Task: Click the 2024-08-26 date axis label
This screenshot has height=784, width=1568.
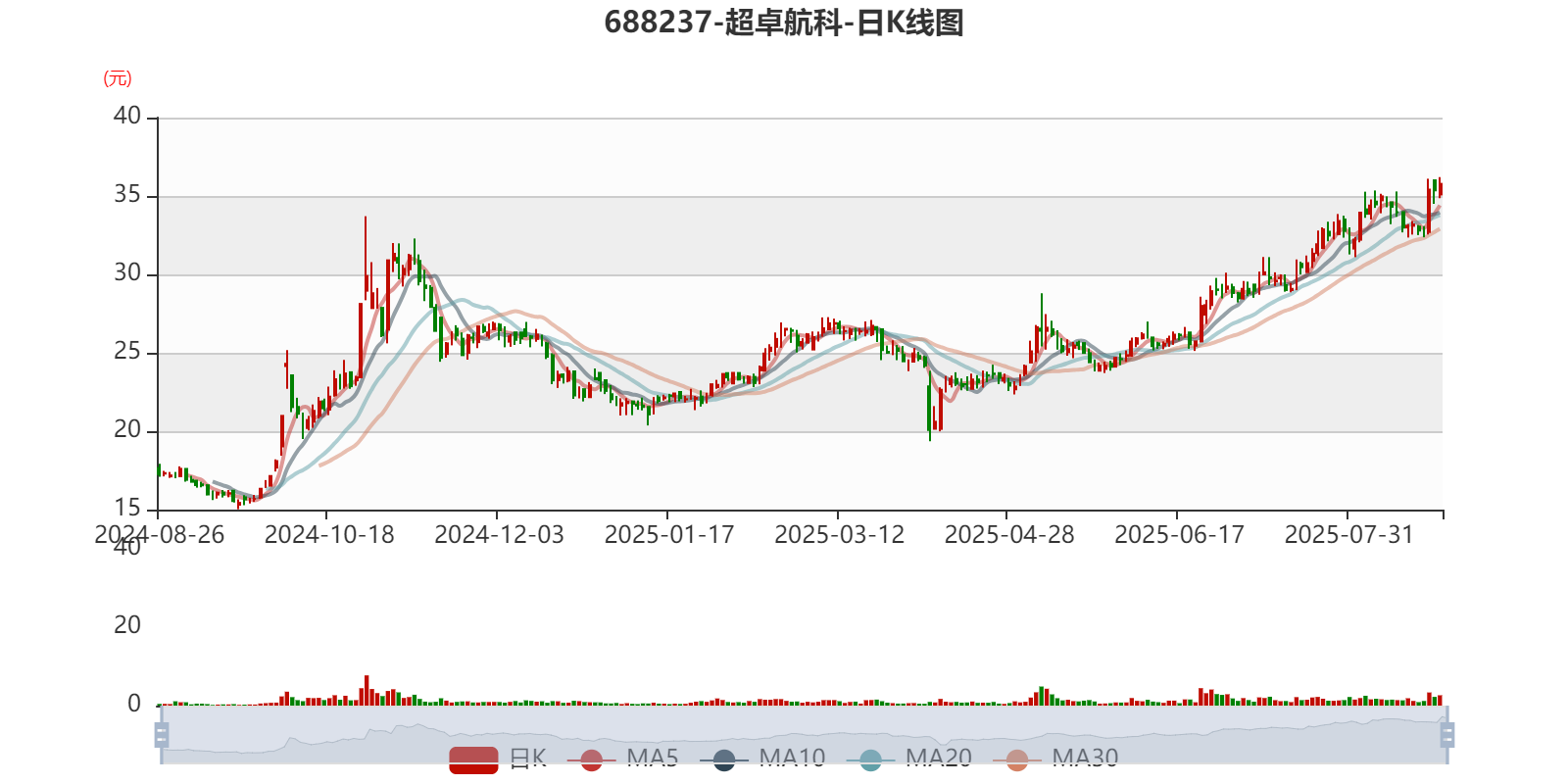Action: (x=160, y=535)
